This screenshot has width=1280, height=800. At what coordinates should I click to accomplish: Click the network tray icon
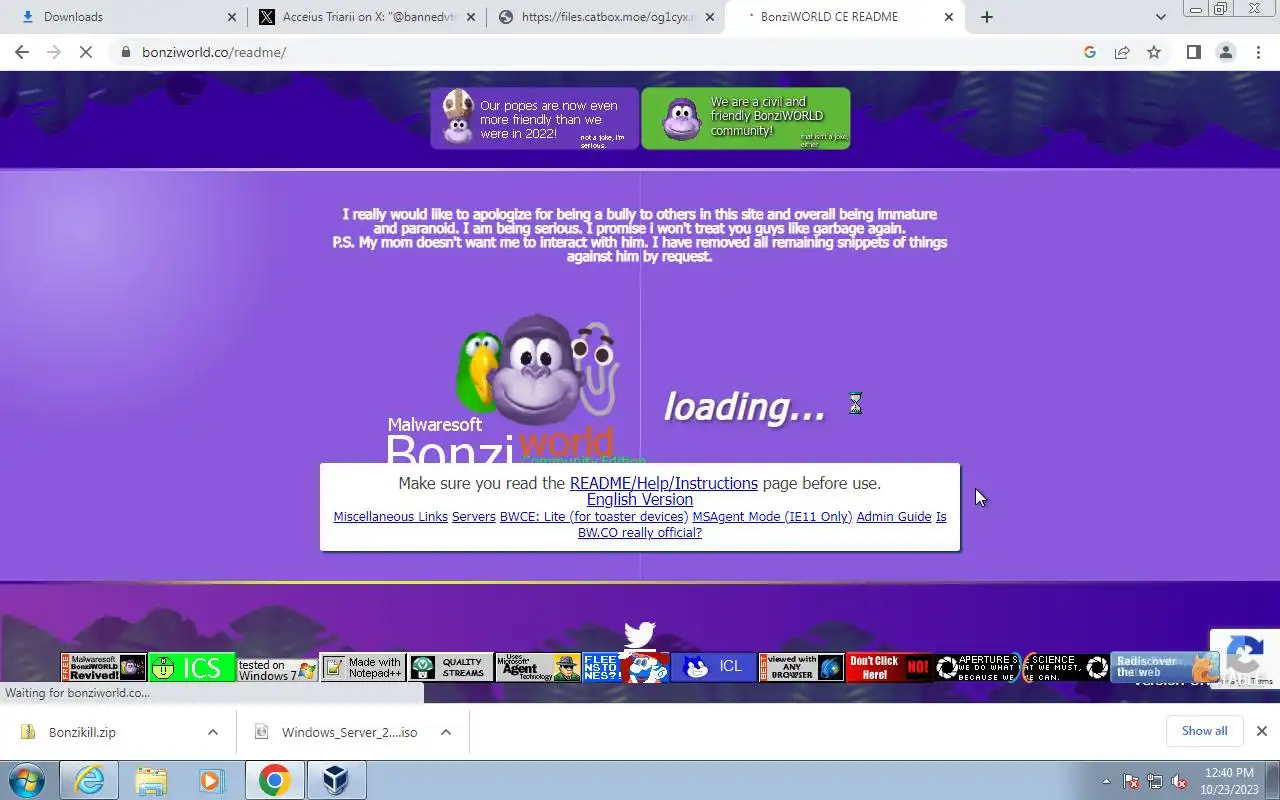point(1155,782)
